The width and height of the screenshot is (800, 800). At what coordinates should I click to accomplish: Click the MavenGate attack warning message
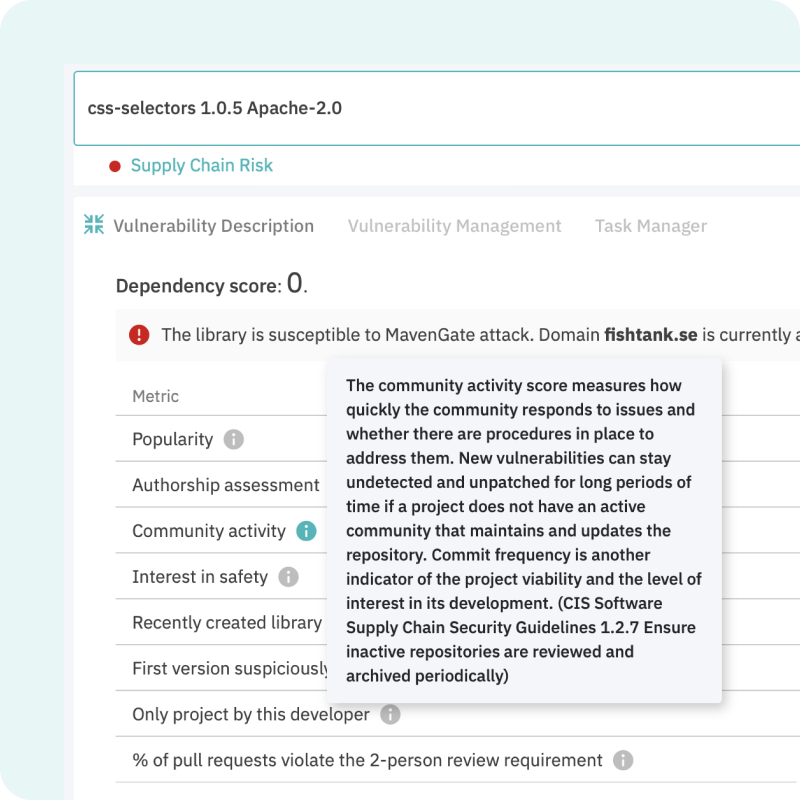(x=481, y=335)
